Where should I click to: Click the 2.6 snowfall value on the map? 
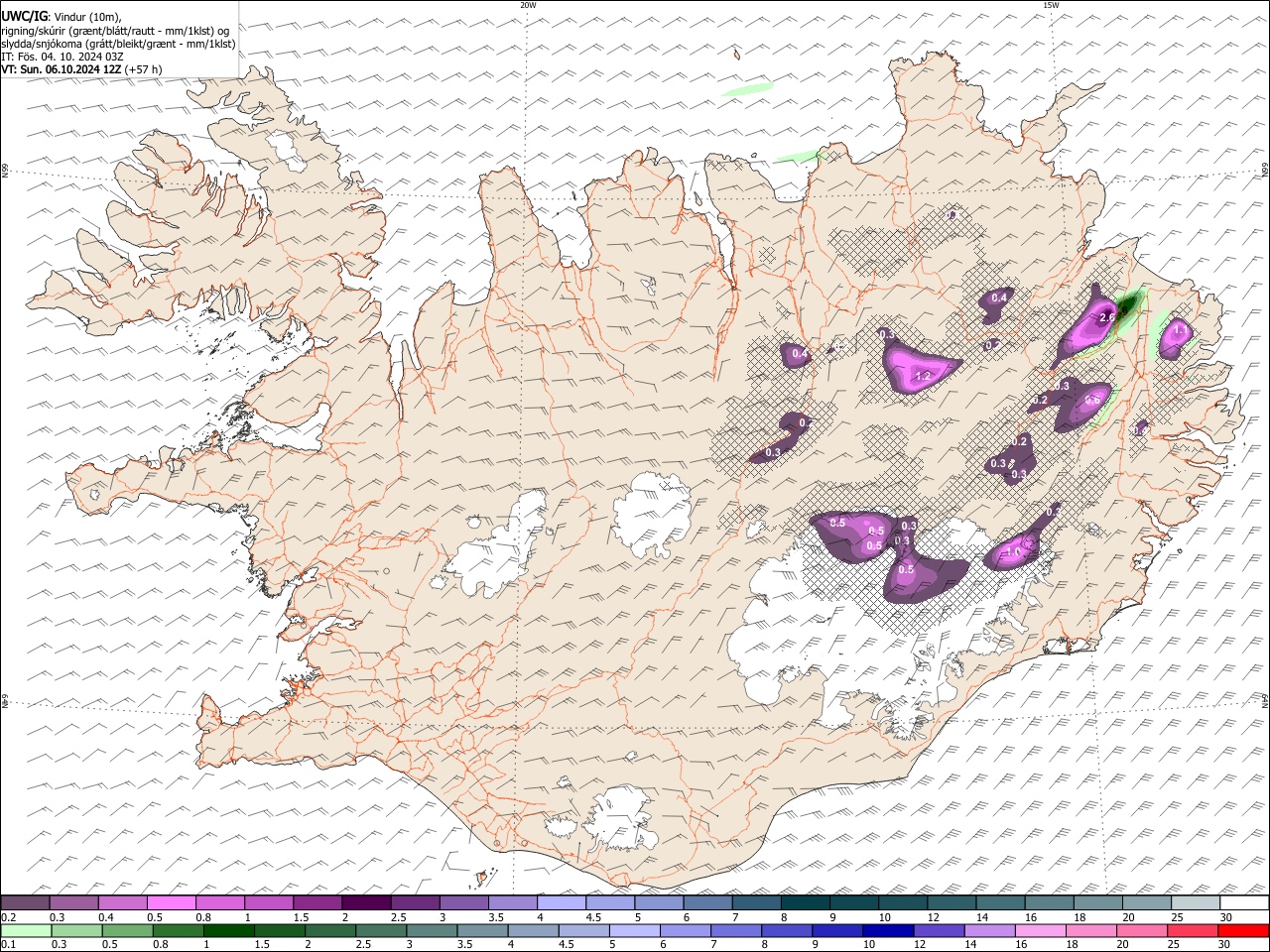(x=1108, y=317)
